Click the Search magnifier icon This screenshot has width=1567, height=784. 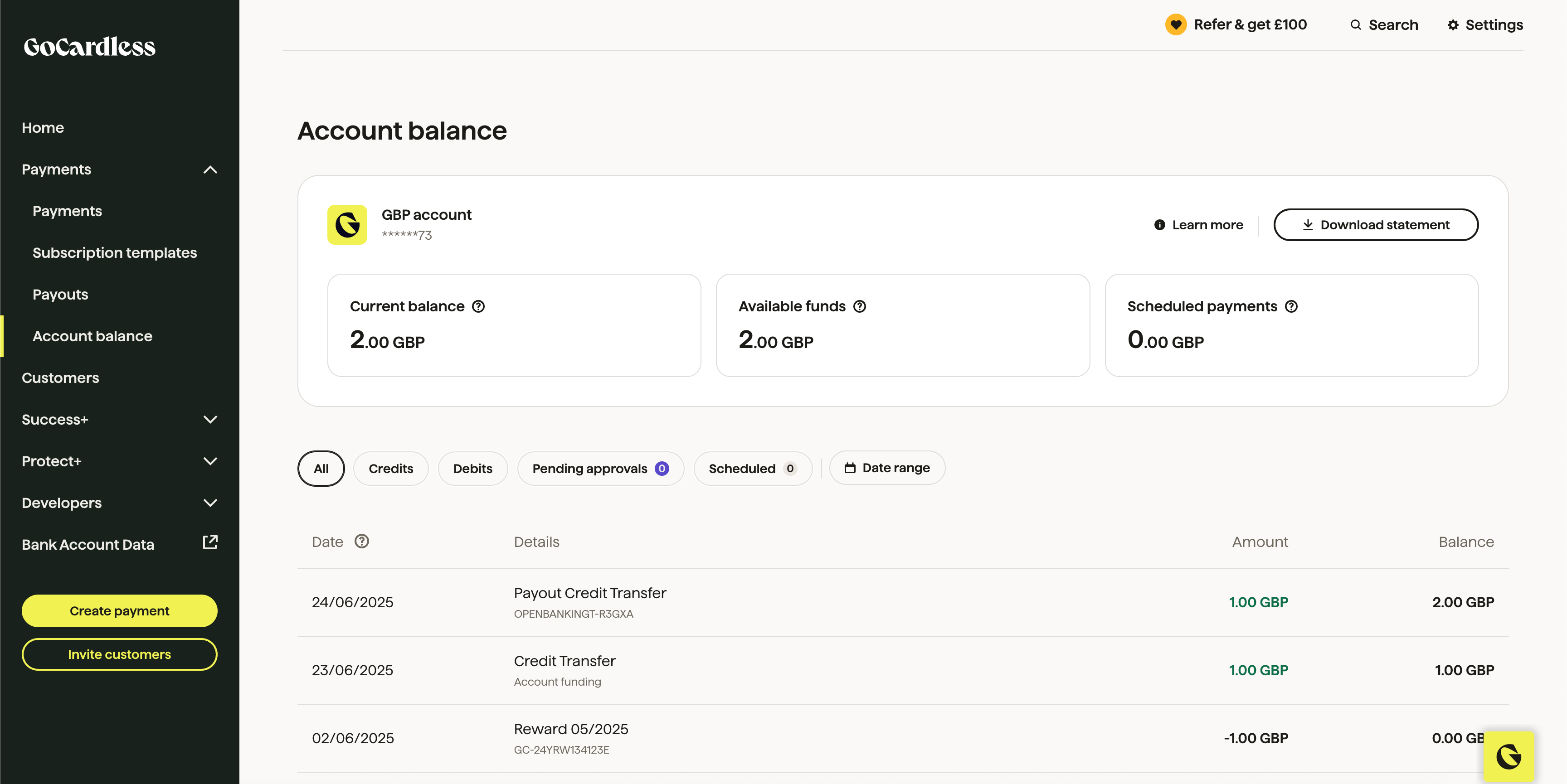click(x=1355, y=25)
